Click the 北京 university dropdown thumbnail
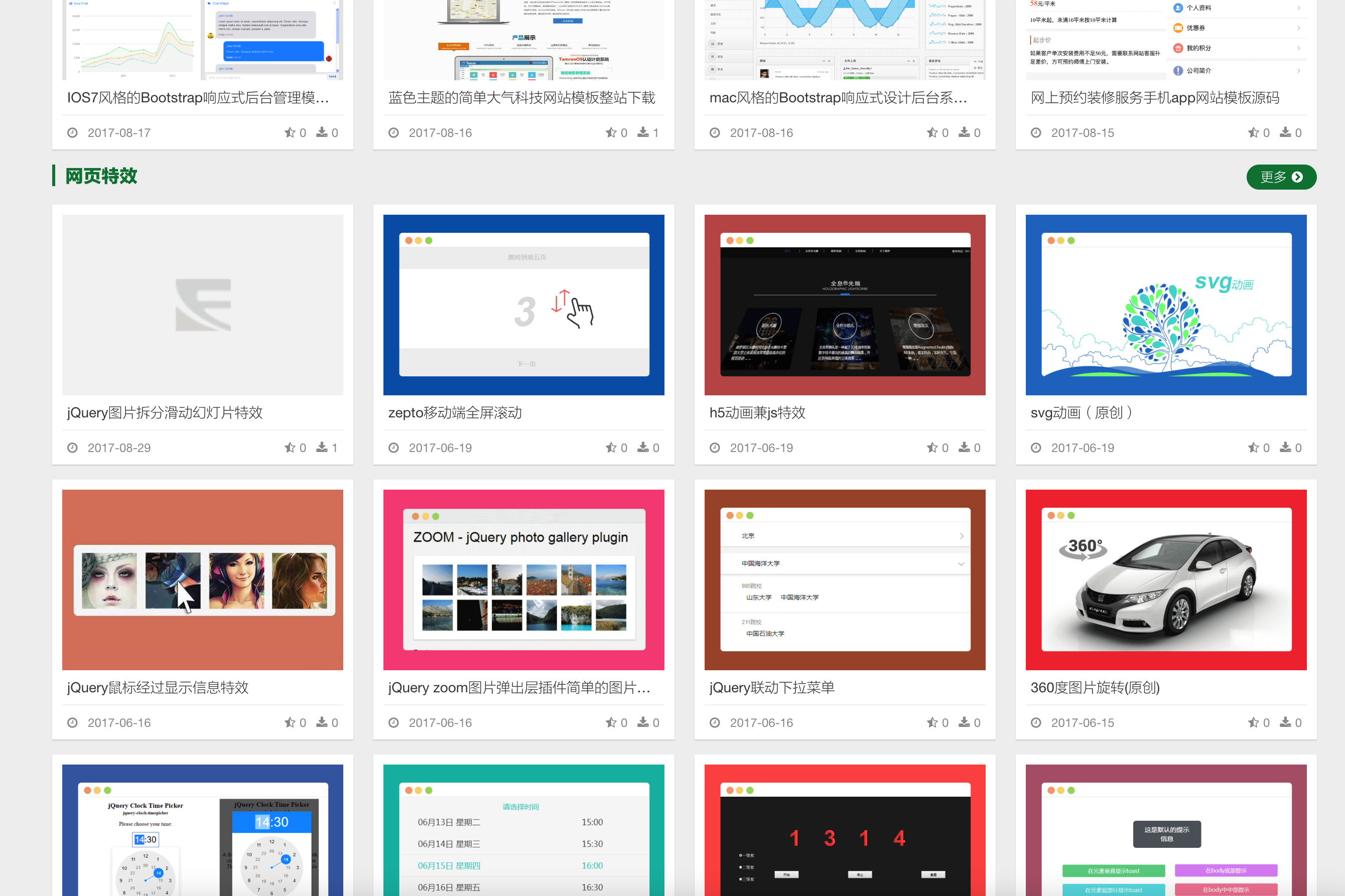Viewport: 1345px width, 896px height. coord(845,579)
